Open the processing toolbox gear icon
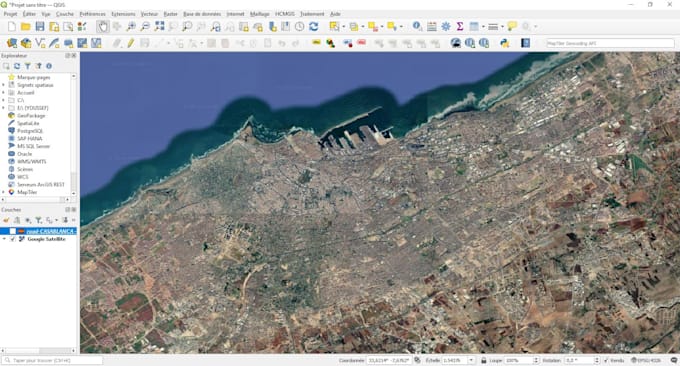This screenshot has height=366, width=680. point(445,27)
